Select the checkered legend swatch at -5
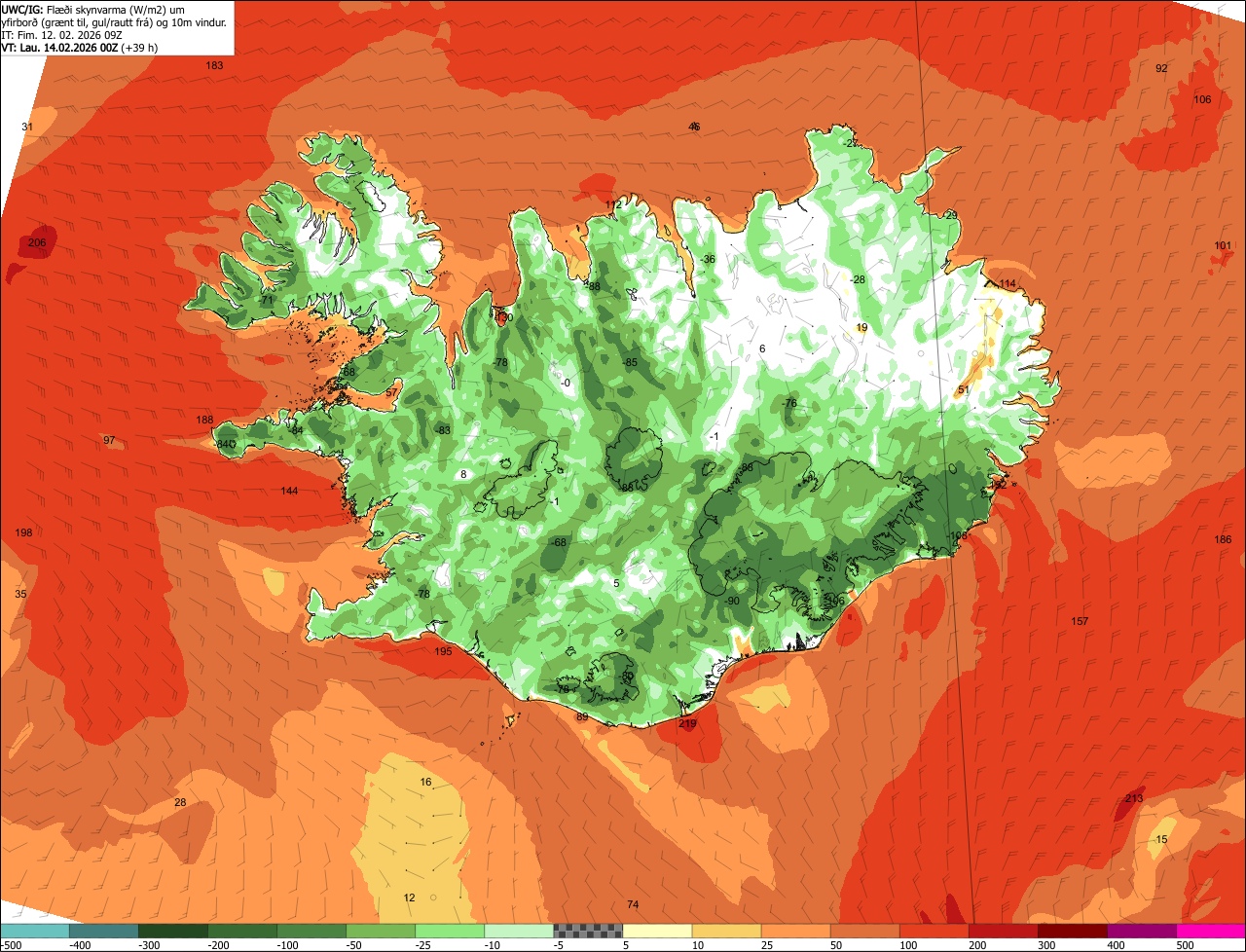Viewport: 1246px width, 952px height. tap(588, 931)
